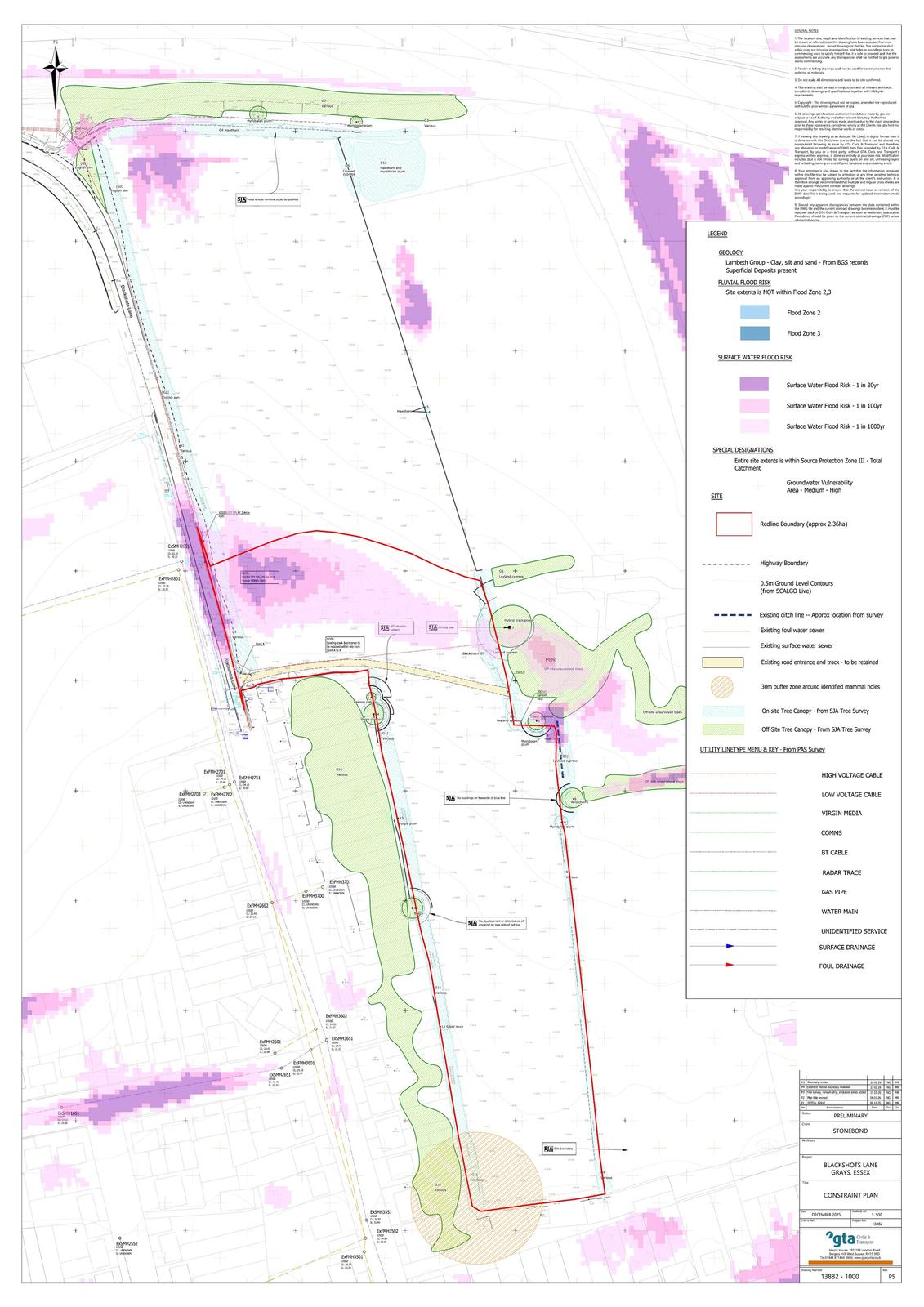This screenshot has width=924, height=1307.
Task: Click the P5 revision box
Action: (891, 1275)
